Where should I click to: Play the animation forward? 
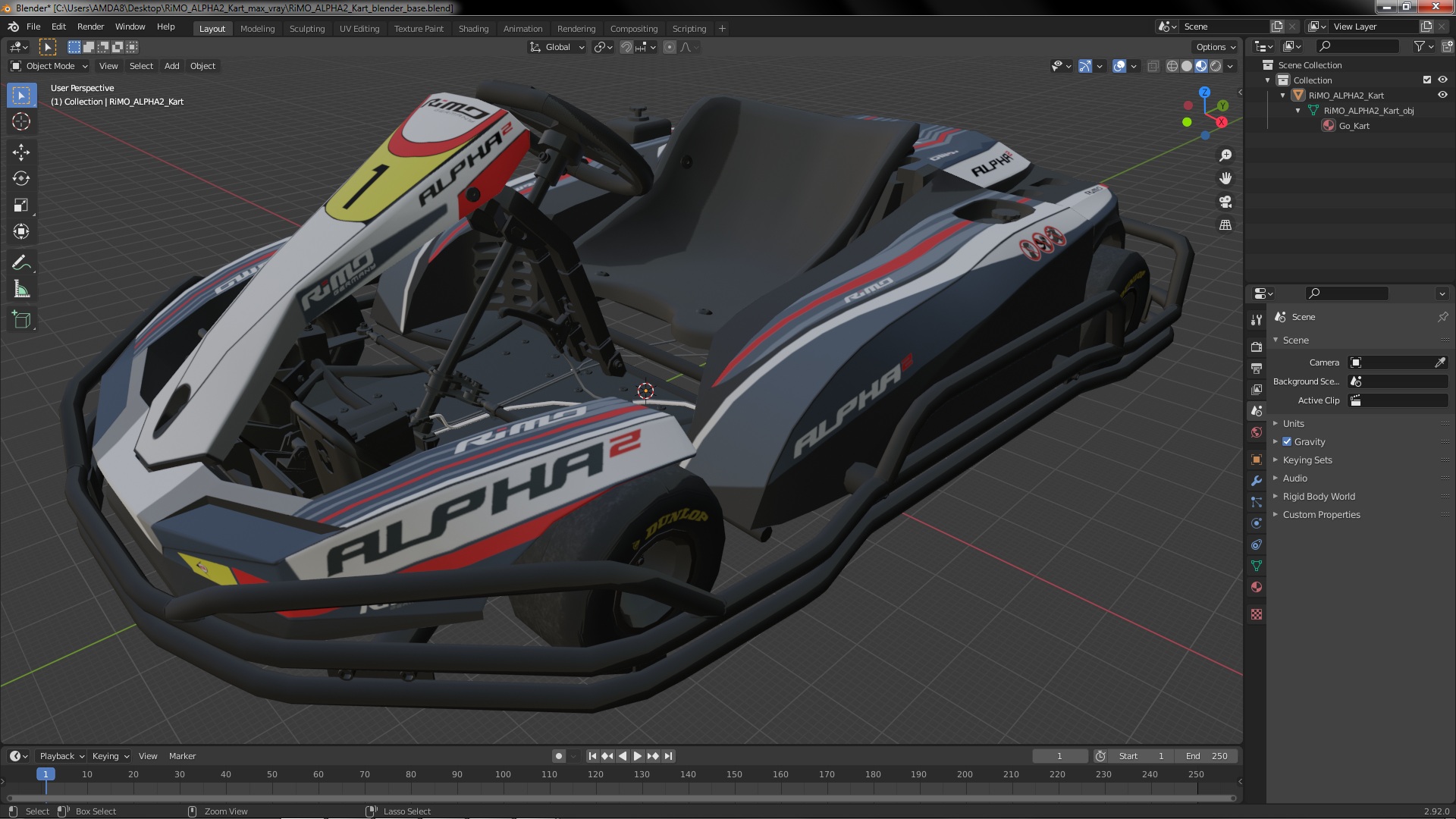[638, 756]
